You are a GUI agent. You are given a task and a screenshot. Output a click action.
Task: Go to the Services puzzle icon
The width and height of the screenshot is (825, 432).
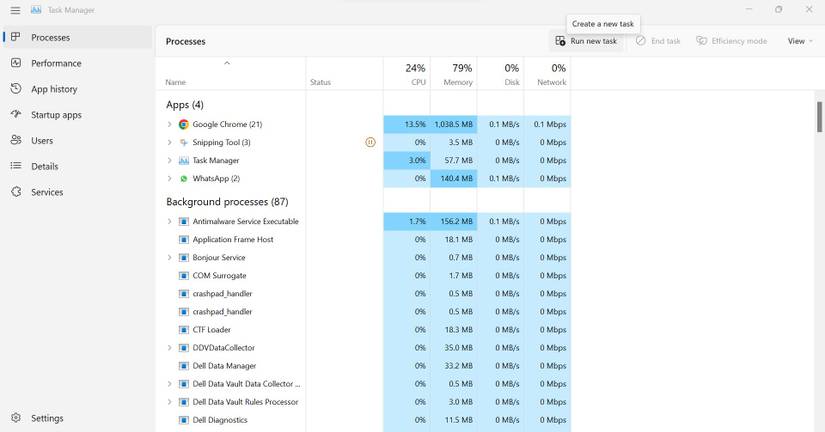click(16, 192)
